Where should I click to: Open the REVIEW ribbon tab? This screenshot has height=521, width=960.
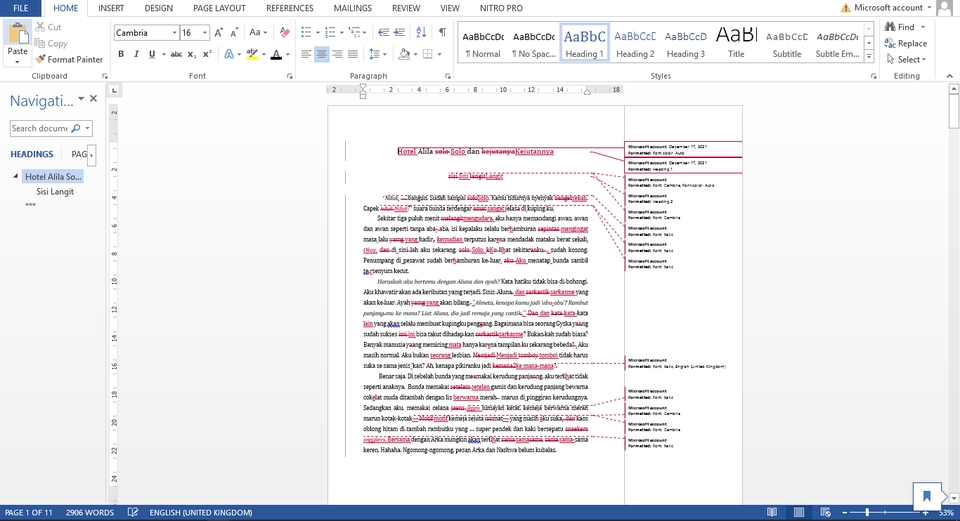point(406,8)
